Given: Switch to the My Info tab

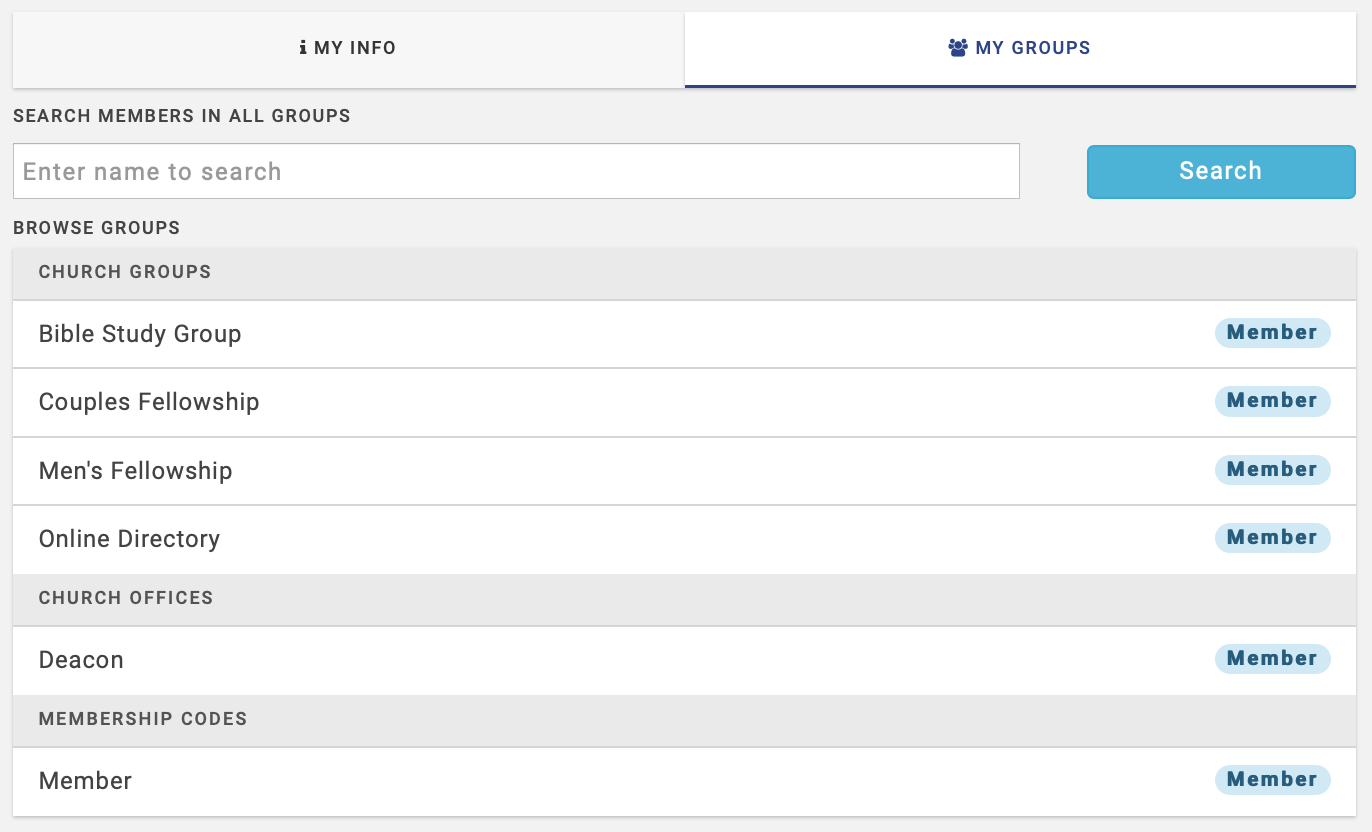Looking at the screenshot, I should pos(348,48).
